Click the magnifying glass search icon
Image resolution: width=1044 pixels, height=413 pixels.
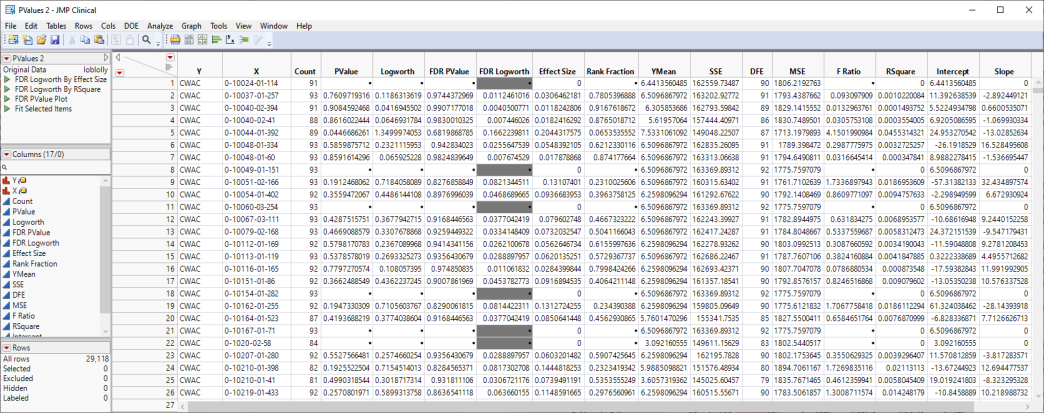point(146,40)
